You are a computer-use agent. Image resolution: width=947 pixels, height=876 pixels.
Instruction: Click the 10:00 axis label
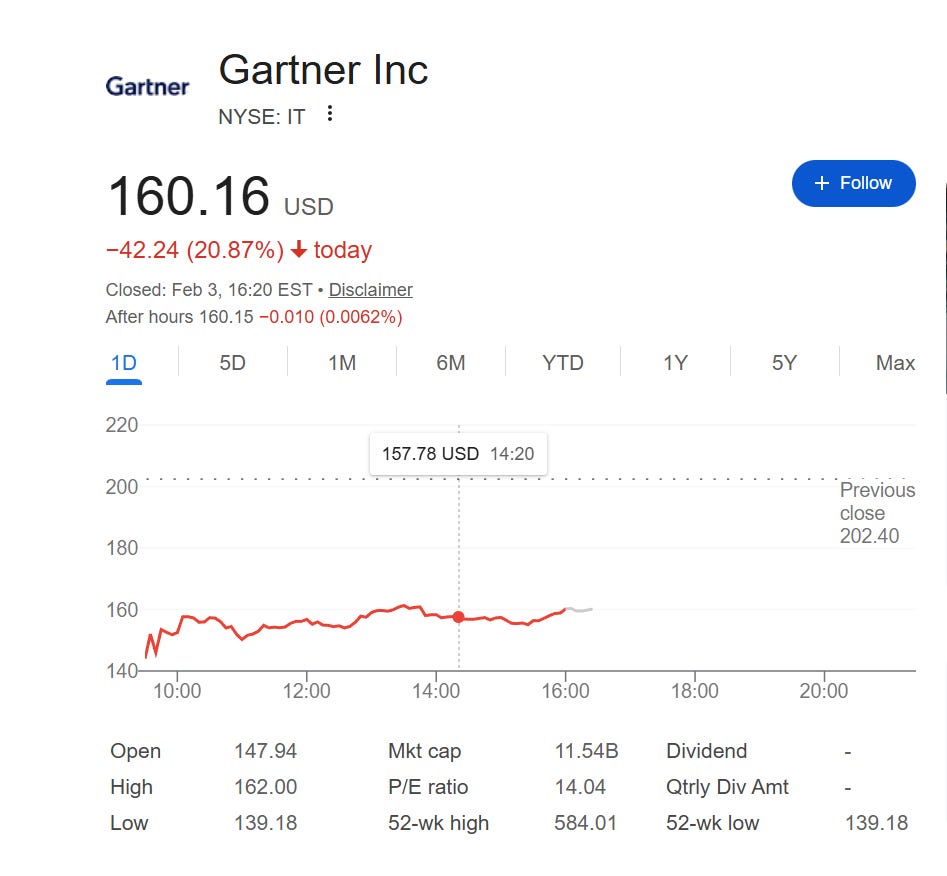[177, 691]
